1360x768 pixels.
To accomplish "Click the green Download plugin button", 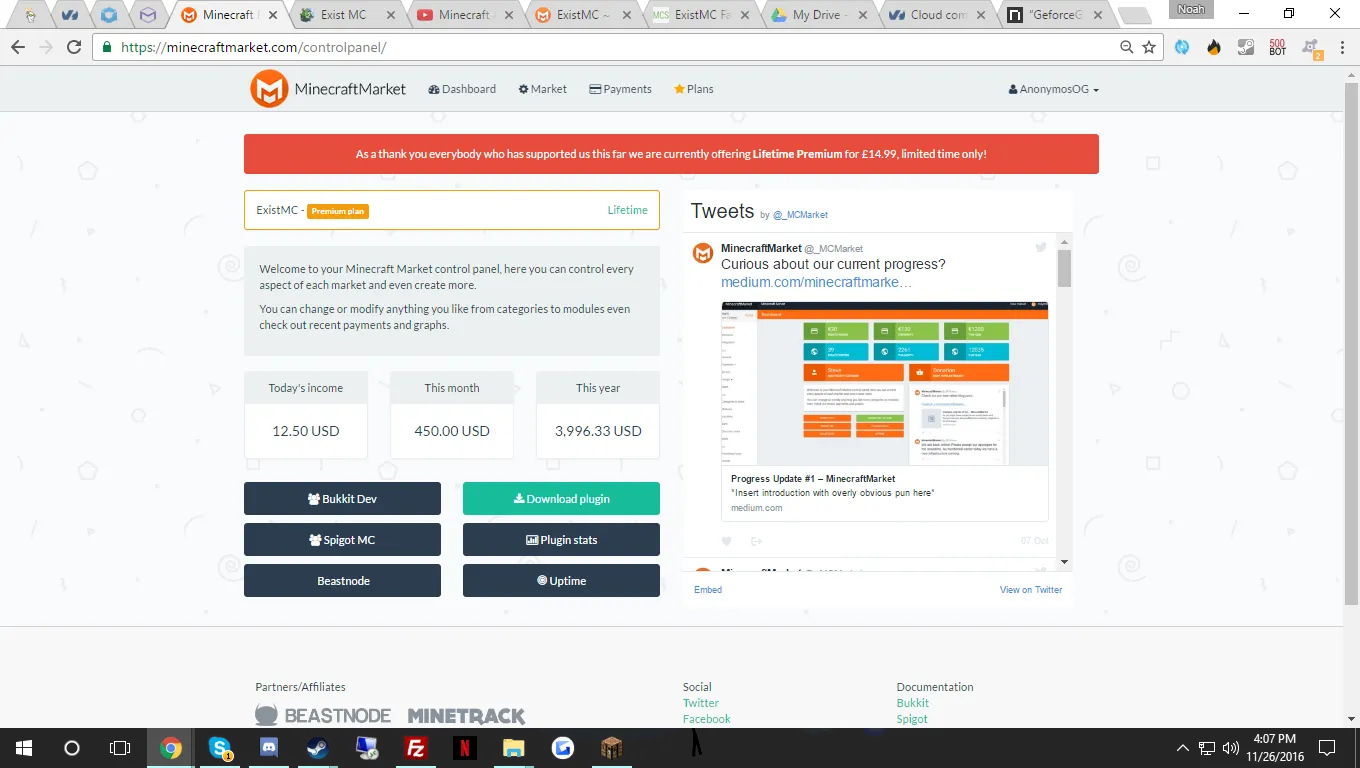I will pos(561,499).
